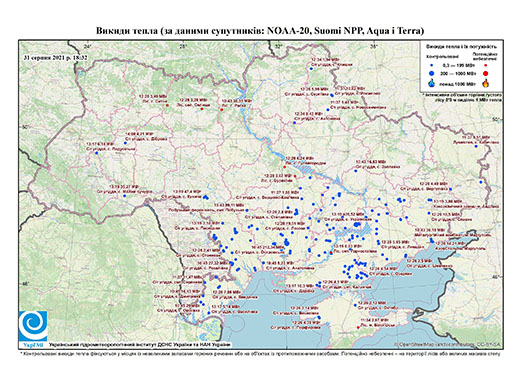Viewport: 520px width, 368px height.
Task: Click the orange flame icon in the legend
Action: [x=486, y=83]
